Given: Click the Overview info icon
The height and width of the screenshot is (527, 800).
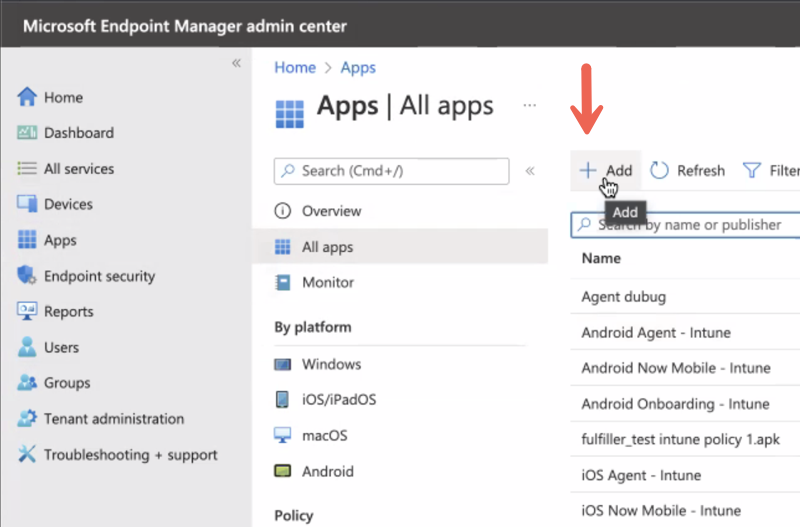Looking at the screenshot, I should point(283,211).
